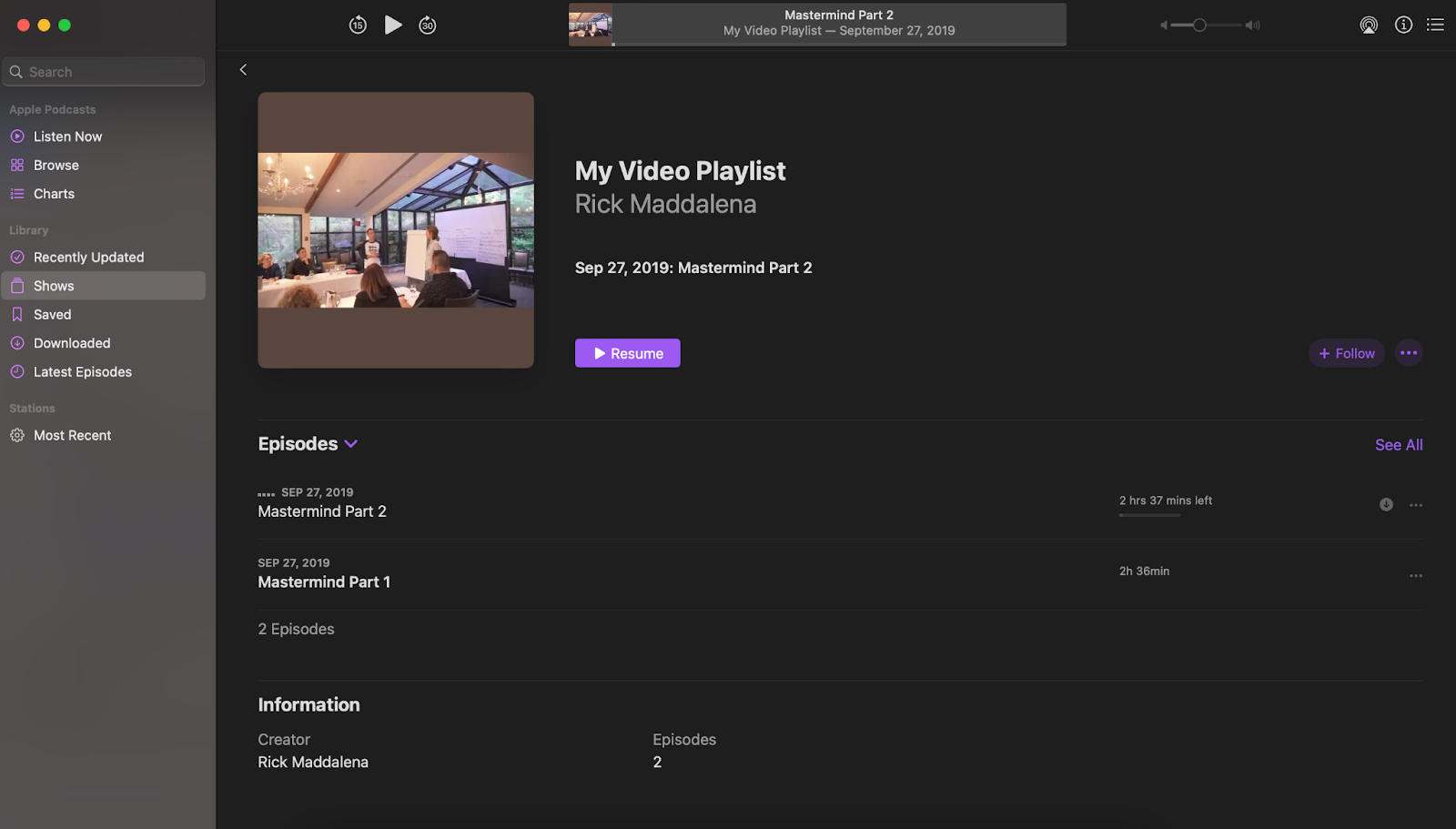Click the '2h 36min' duration text

(1145, 571)
